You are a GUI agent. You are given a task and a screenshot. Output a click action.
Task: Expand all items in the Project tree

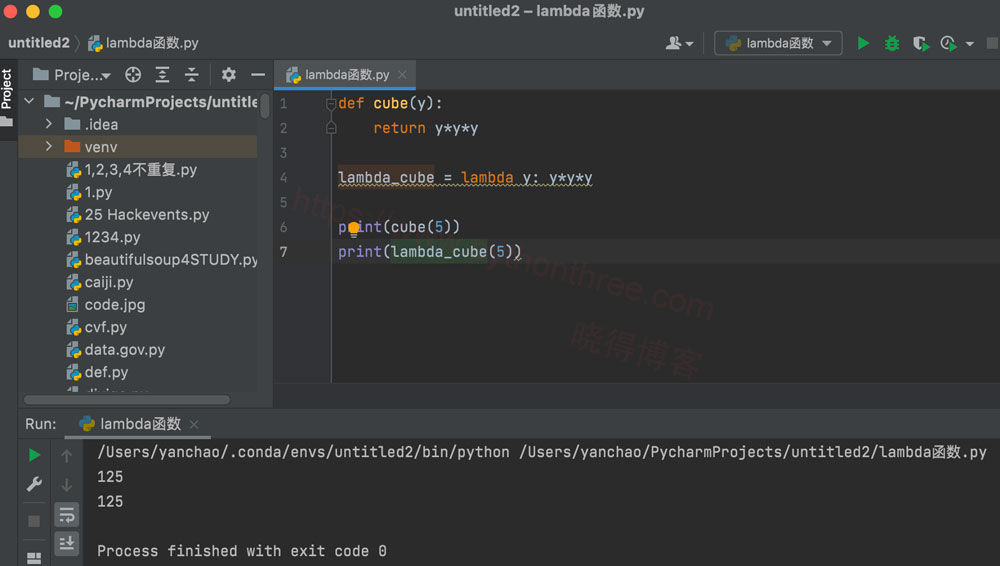(x=163, y=75)
